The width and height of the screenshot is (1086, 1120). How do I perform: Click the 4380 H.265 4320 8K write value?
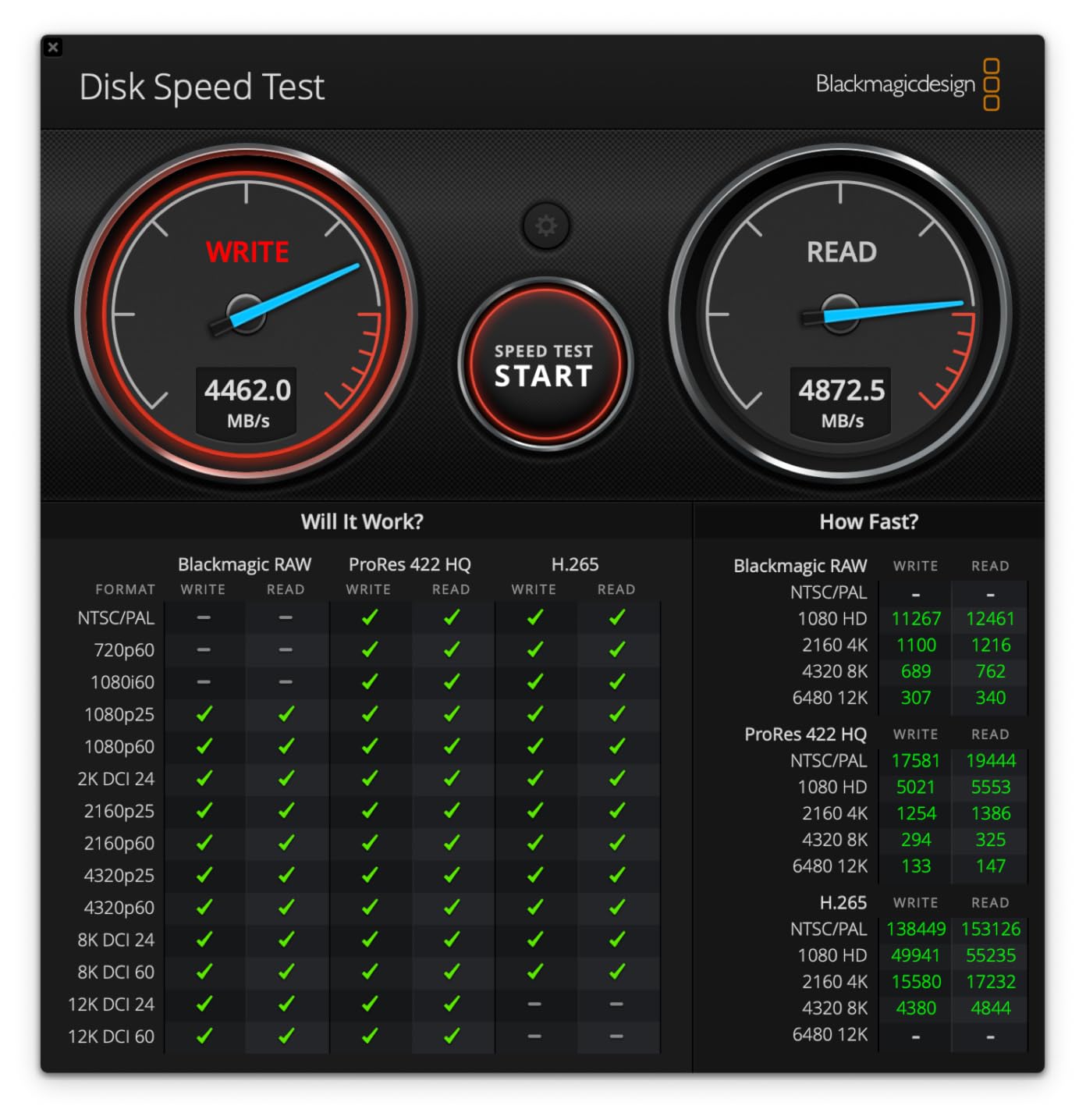click(916, 1008)
